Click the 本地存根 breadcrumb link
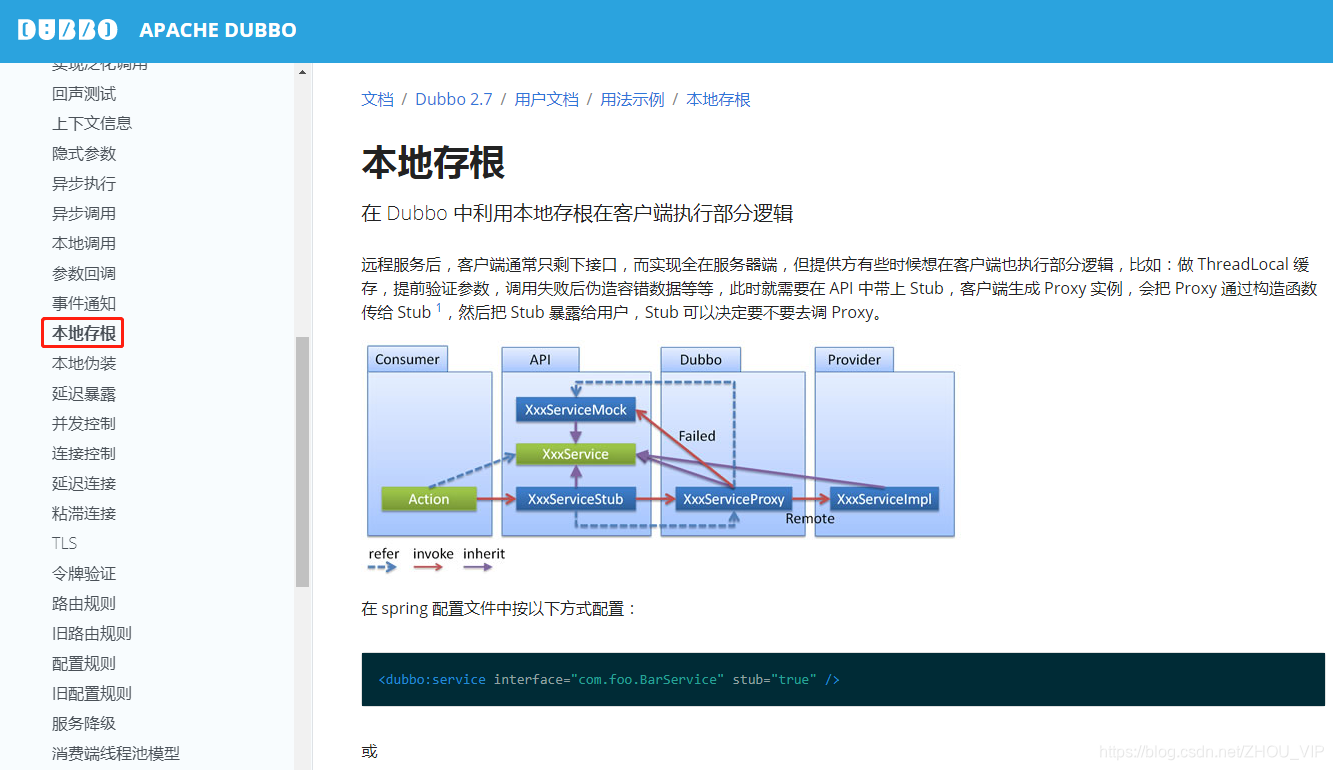The height and width of the screenshot is (770, 1333). click(718, 99)
